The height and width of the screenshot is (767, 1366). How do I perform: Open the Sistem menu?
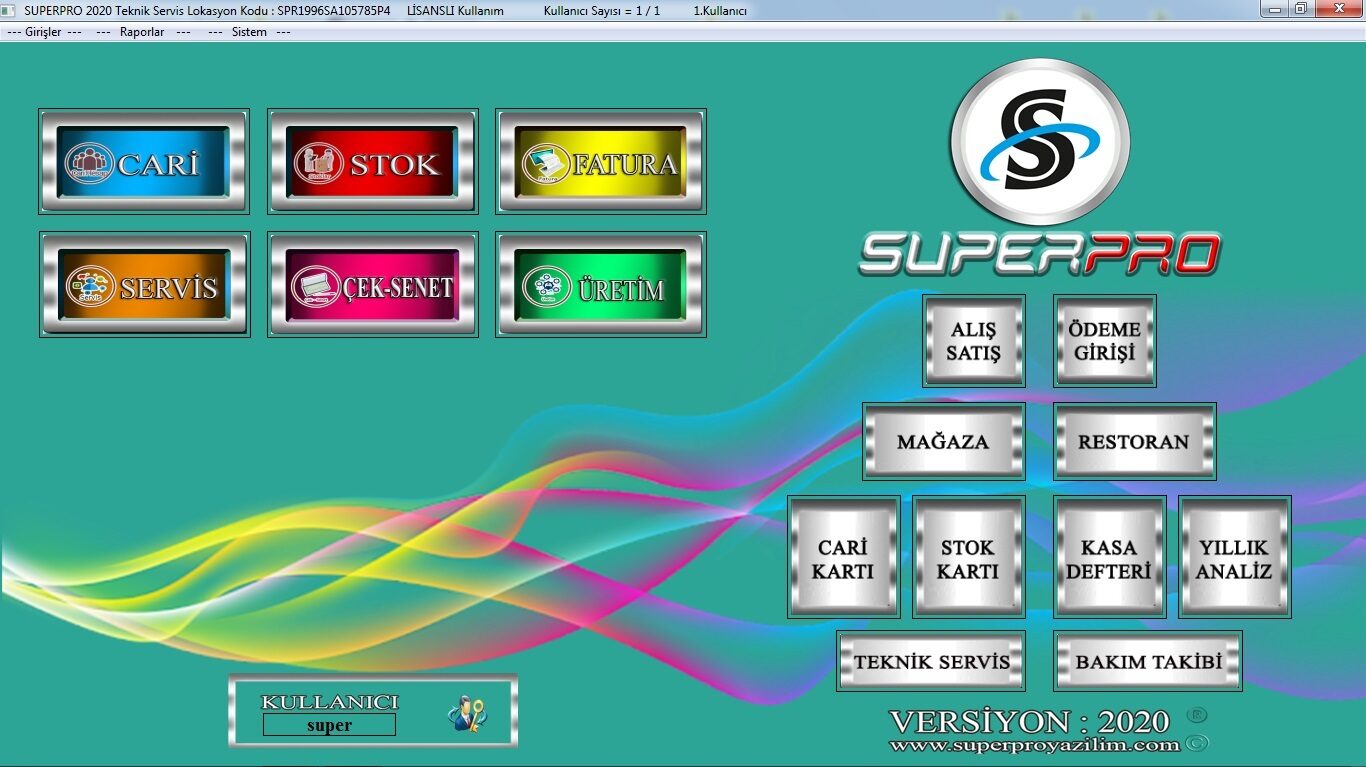tap(249, 32)
